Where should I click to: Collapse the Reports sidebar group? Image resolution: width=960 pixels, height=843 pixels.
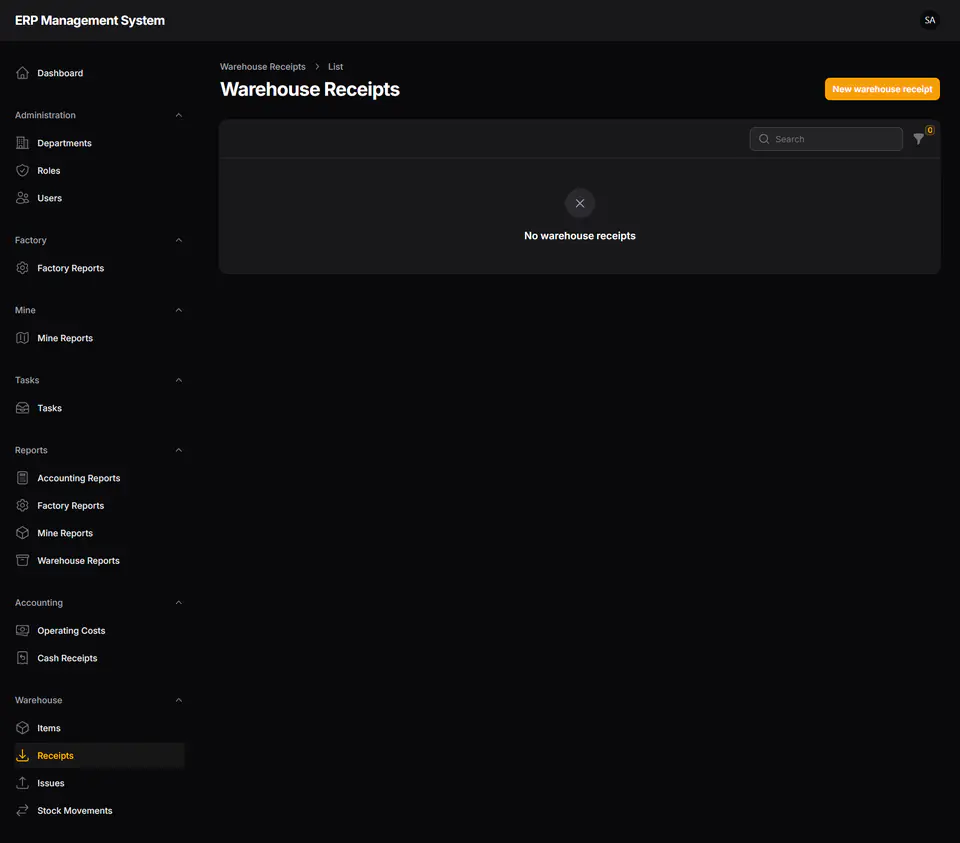[179, 450]
